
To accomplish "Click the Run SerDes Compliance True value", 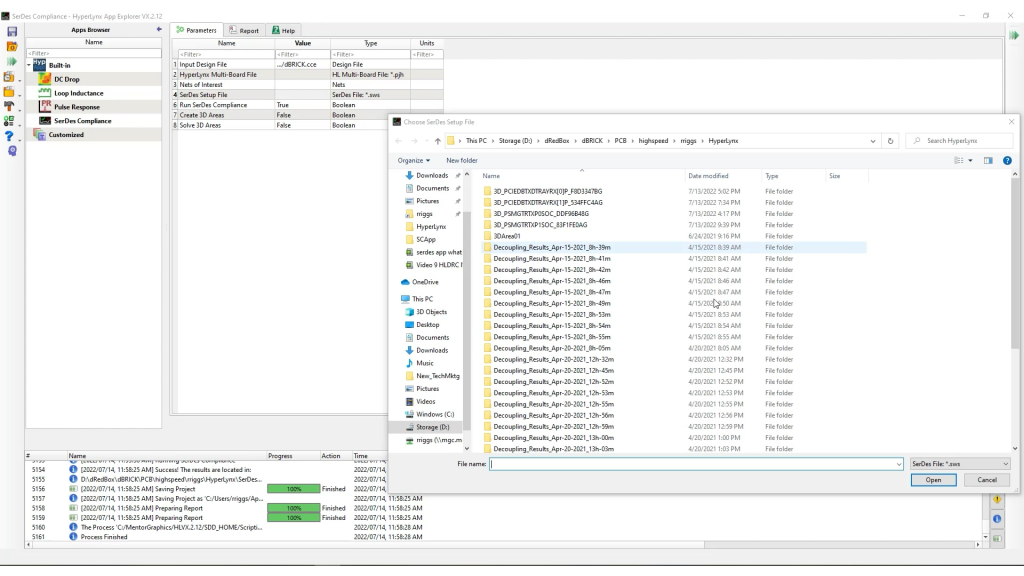I will pyautogui.click(x=302, y=105).
